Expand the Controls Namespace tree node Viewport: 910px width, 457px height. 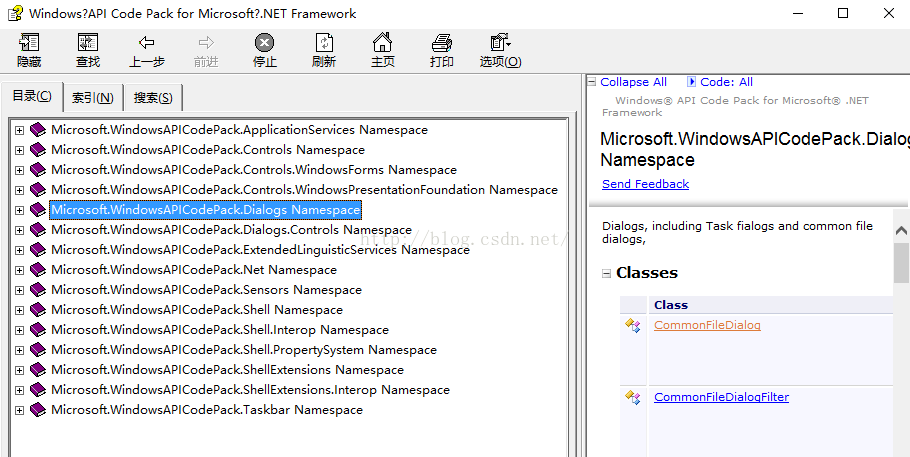pyautogui.click(x=19, y=150)
